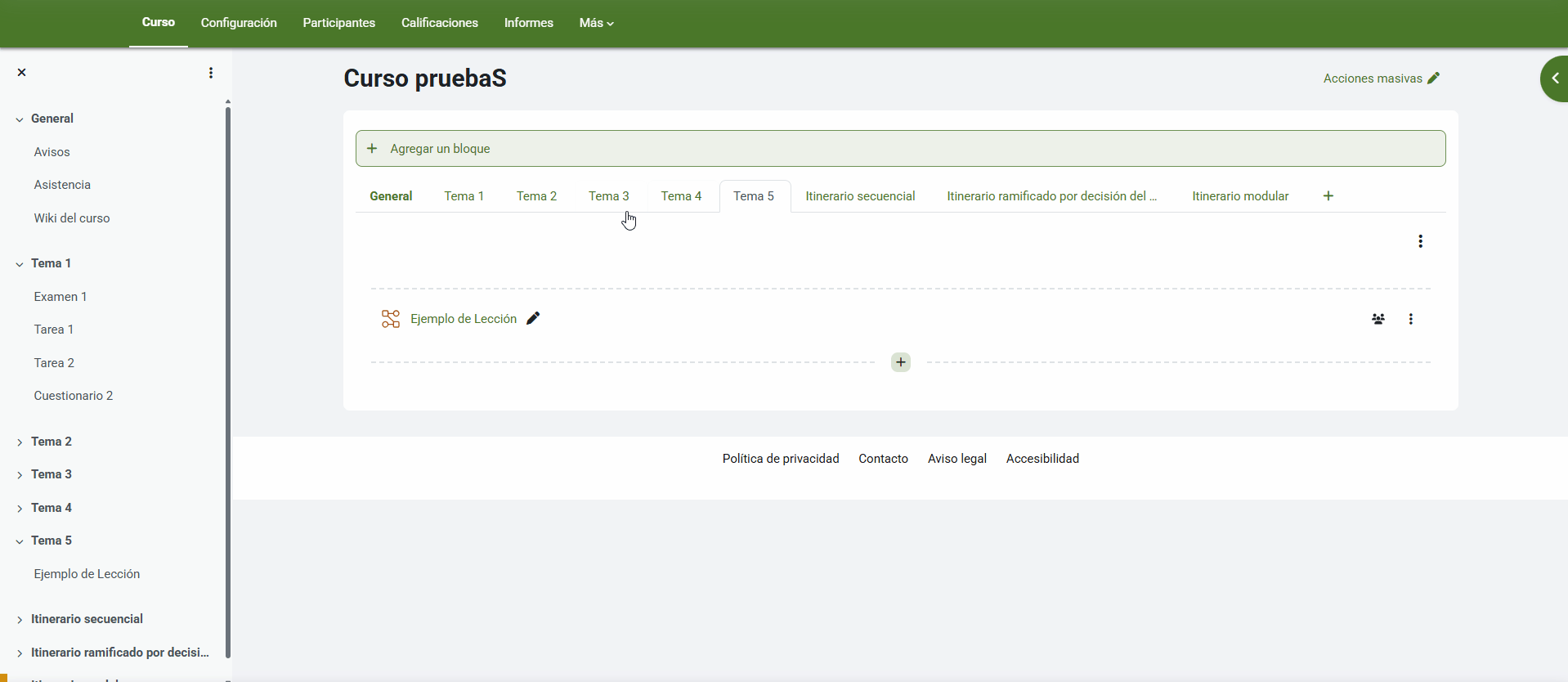The height and width of the screenshot is (682, 1568).
Task: Open the Calificaciones navigation item
Action: pyautogui.click(x=440, y=23)
